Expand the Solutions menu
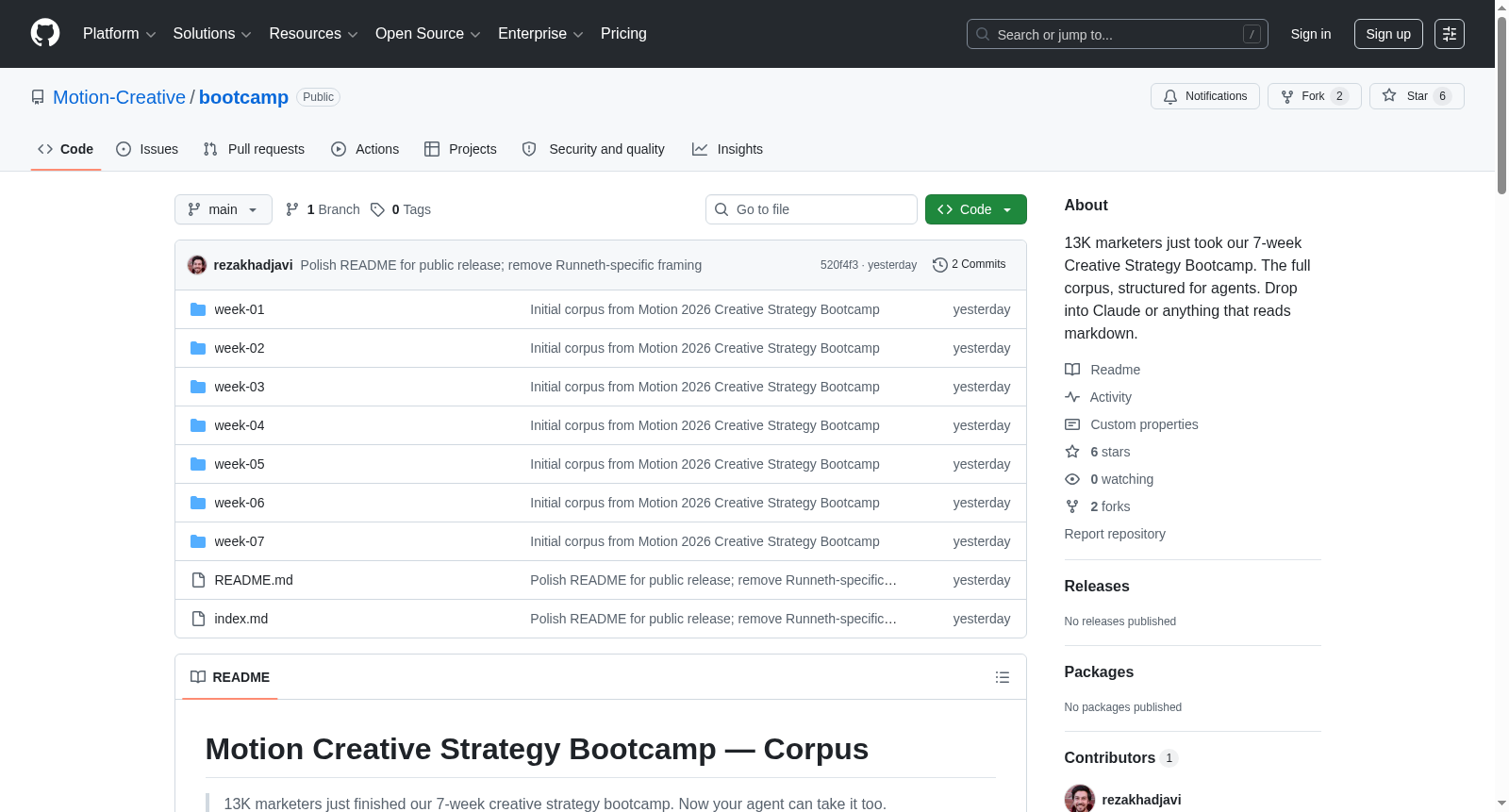 tap(212, 34)
